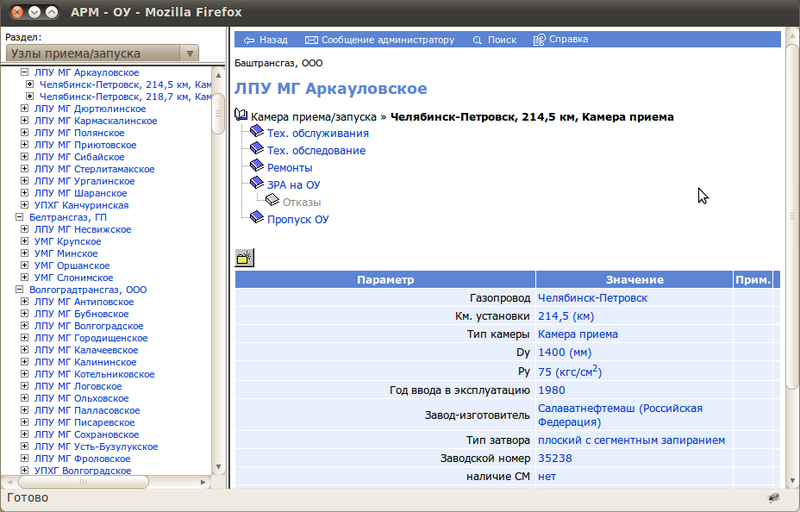The height and width of the screenshot is (512, 800).
Task: Select ЛПУ МГ Сибайское in the tree
Action: (x=79, y=157)
